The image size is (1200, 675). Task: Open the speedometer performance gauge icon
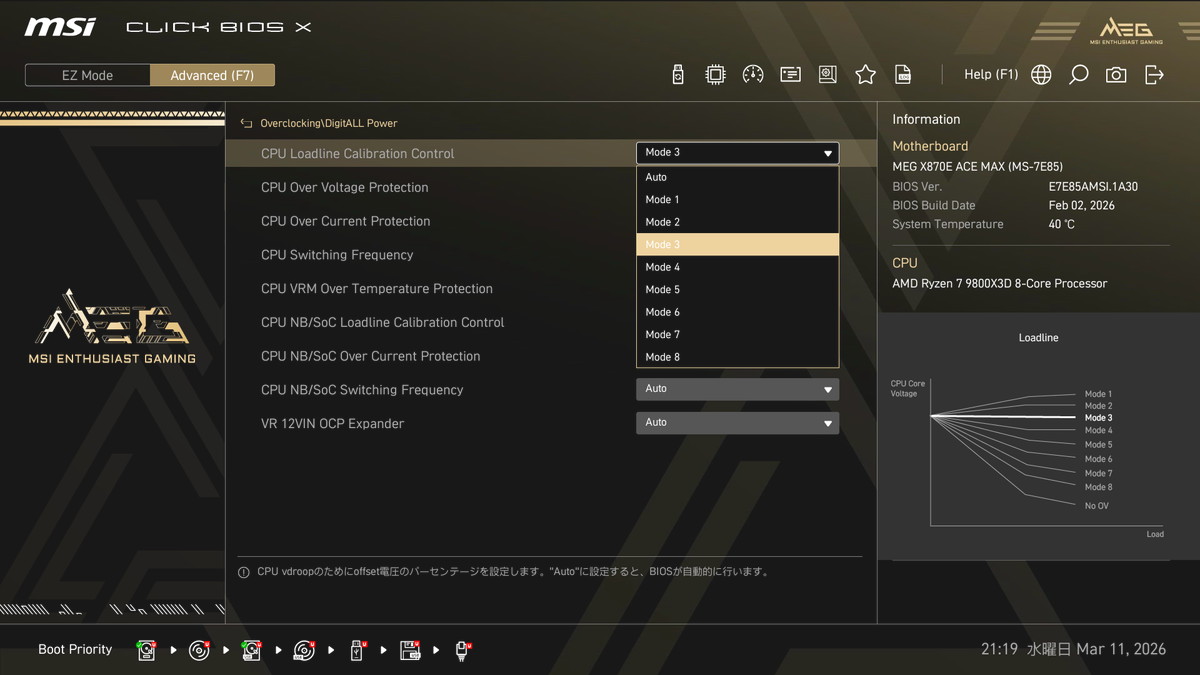point(753,75)
